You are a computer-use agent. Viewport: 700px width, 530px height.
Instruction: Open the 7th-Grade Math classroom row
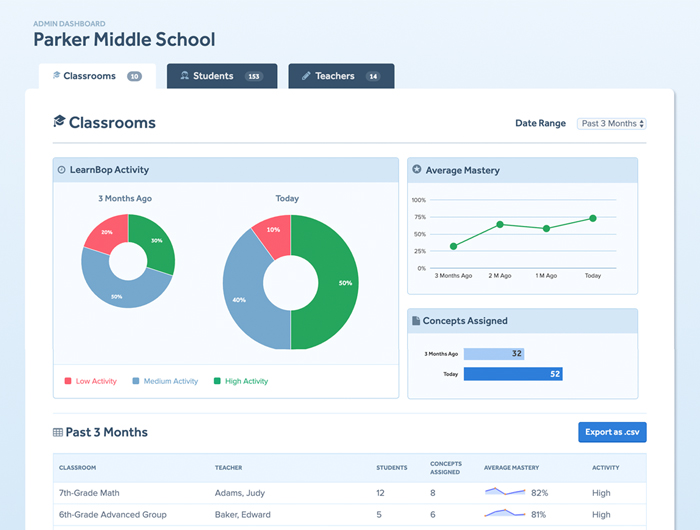coord(350,493)
